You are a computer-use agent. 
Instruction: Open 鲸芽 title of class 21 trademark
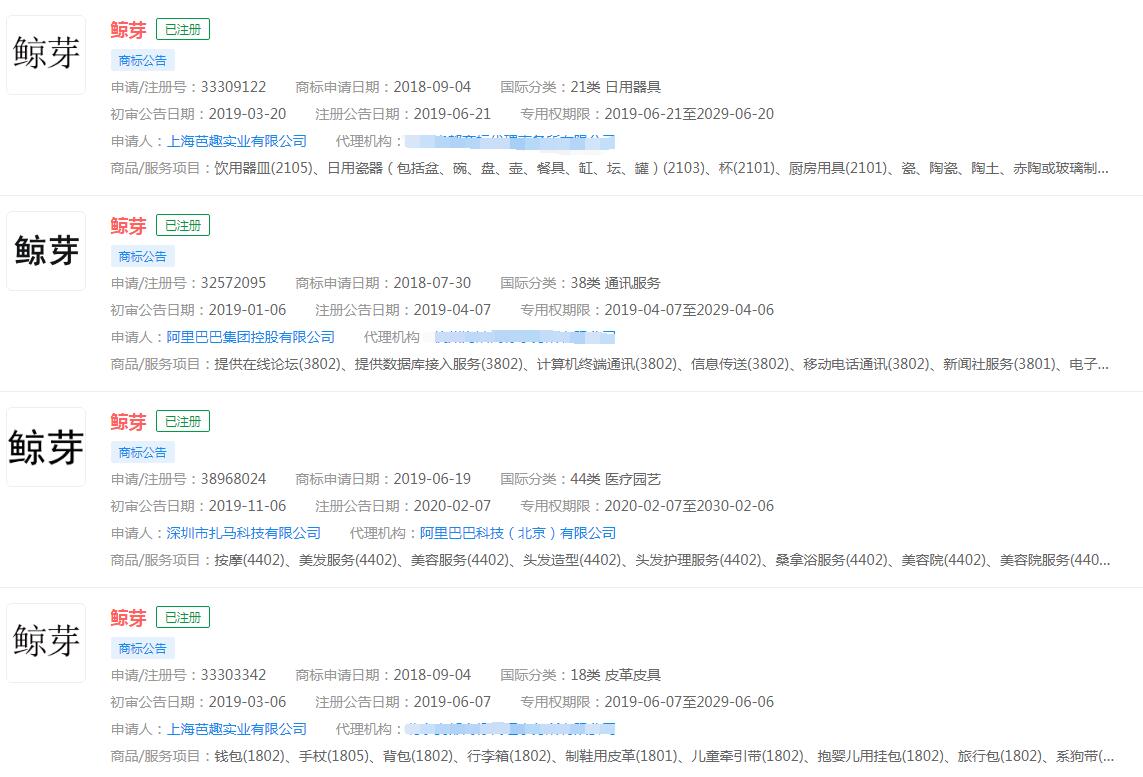(128, 30)
